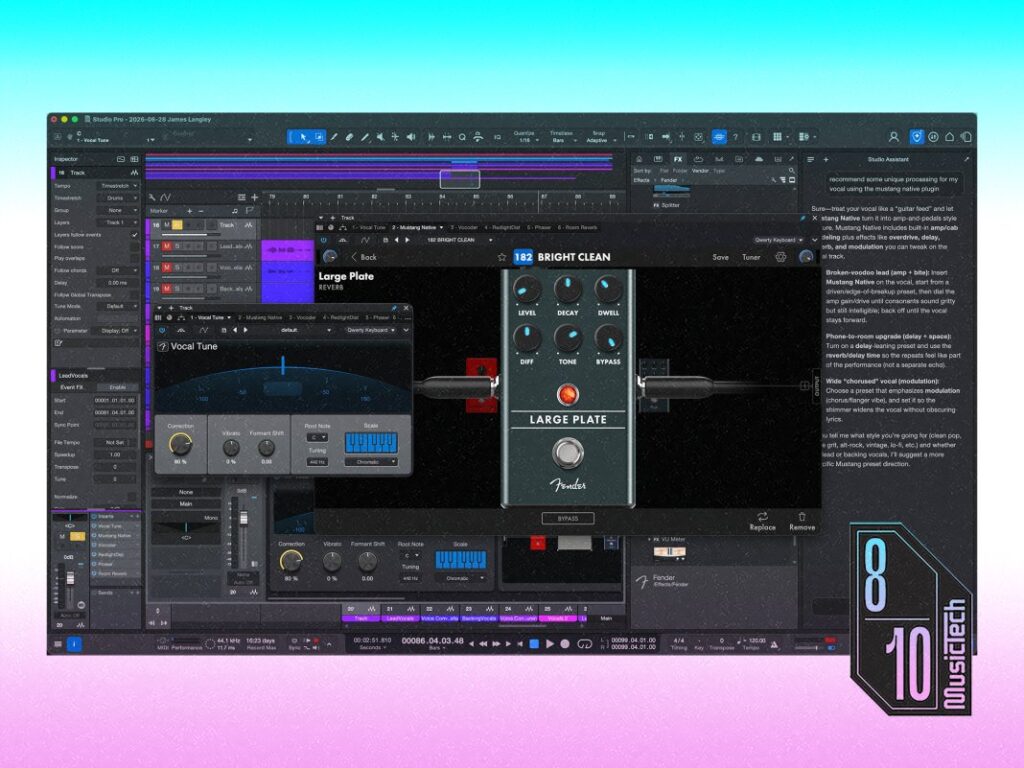Unmute track 18 with its M button
Viewport: 1024px width, 768px height.
167,268
